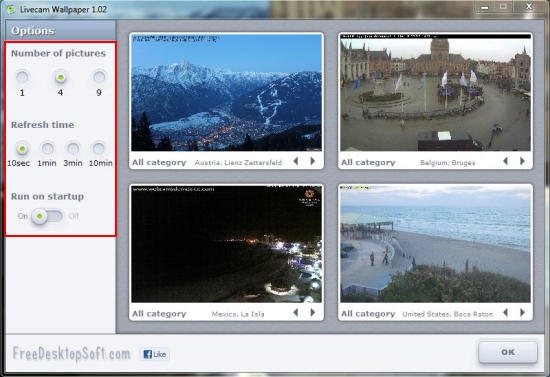Click the Refresh time heading
This screenshot has height=377, width=550.
[x=42, y=125]
